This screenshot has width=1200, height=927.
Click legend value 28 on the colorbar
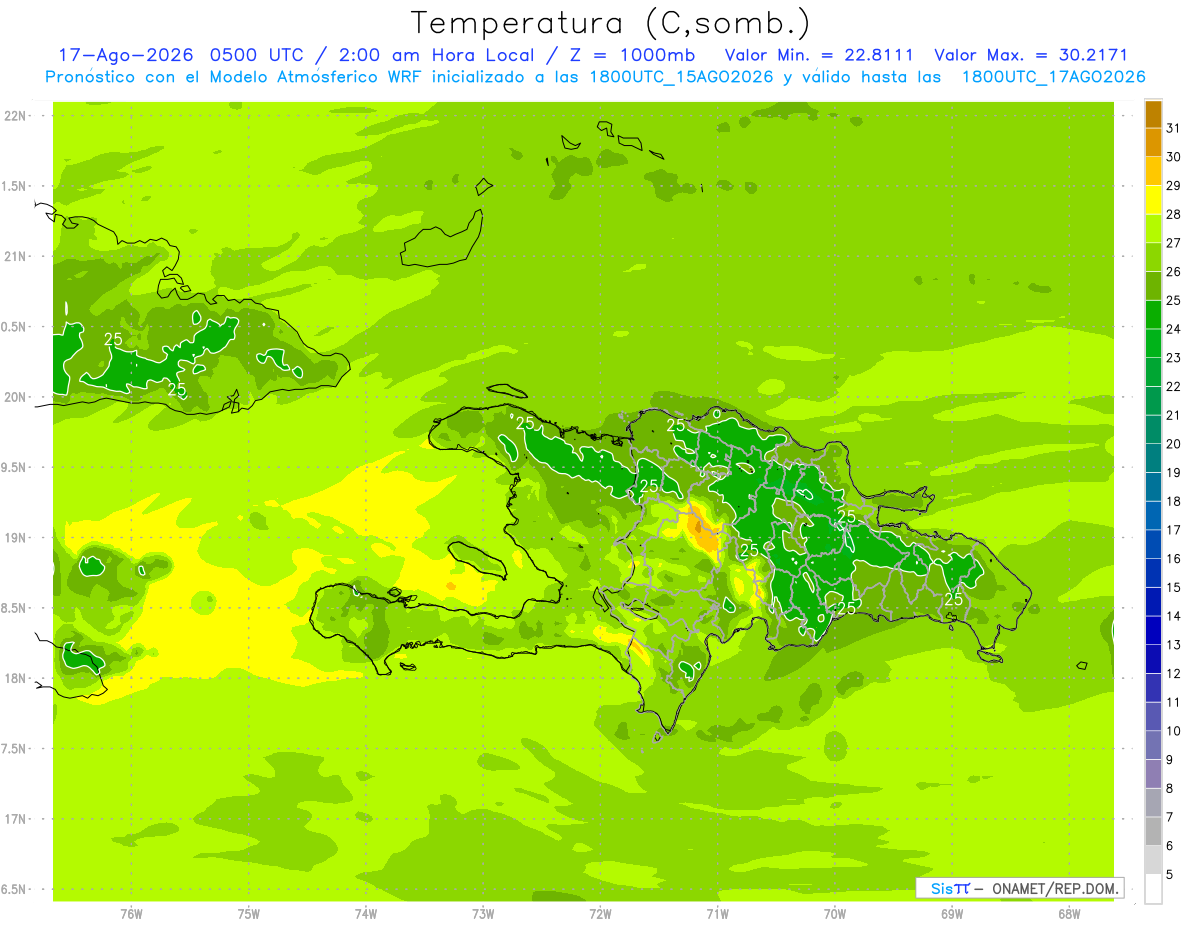[x=1173, y=214]
